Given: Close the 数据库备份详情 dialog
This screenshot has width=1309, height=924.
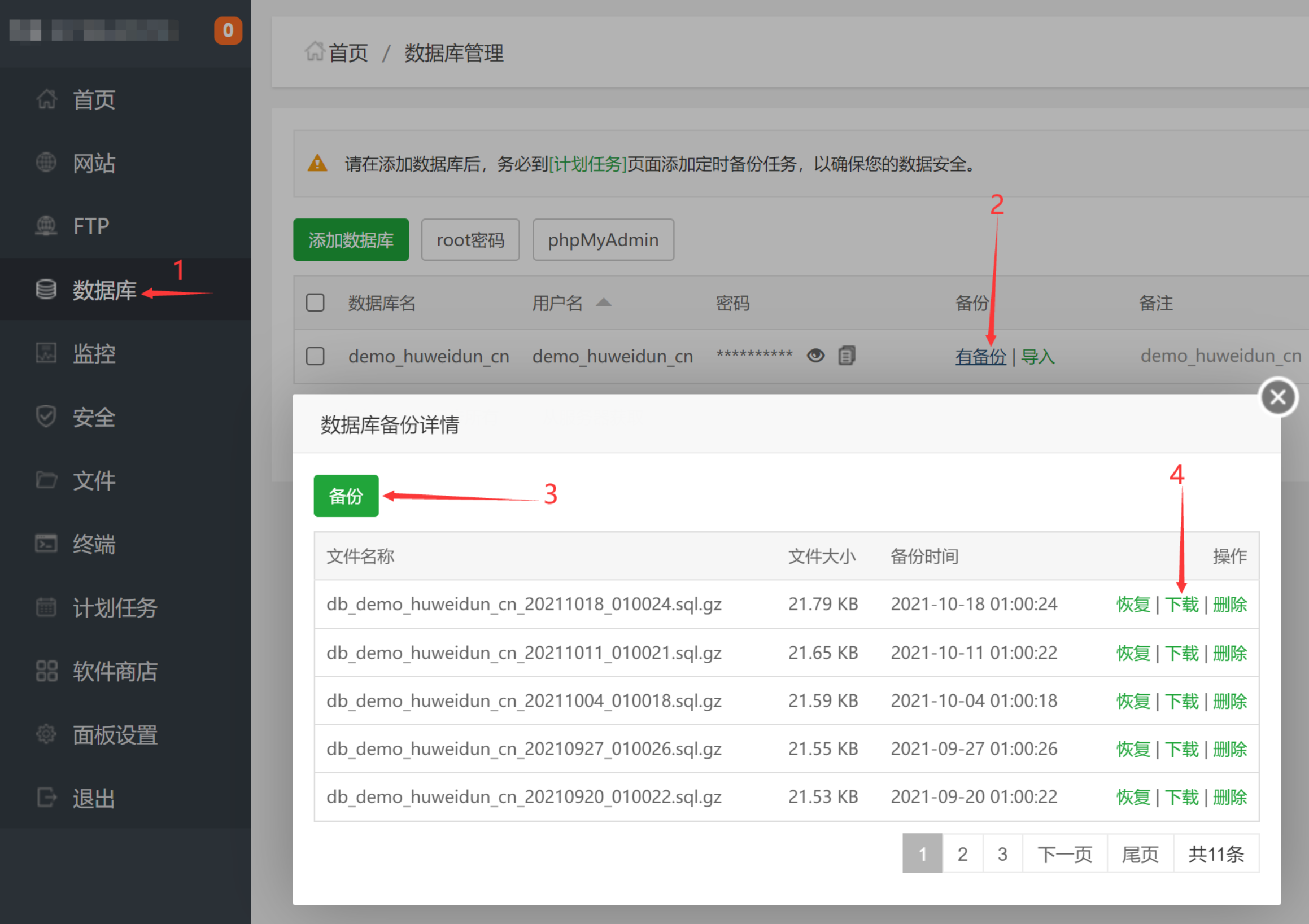Looking at the screenshot, I should tap(1277, 397).
